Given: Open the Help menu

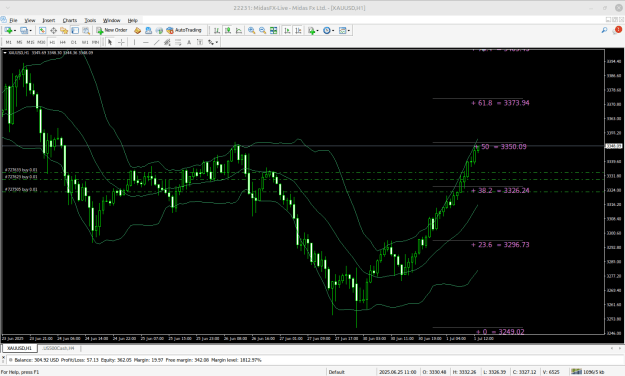Looking at the screenshot, I should [x=133, y=20].
